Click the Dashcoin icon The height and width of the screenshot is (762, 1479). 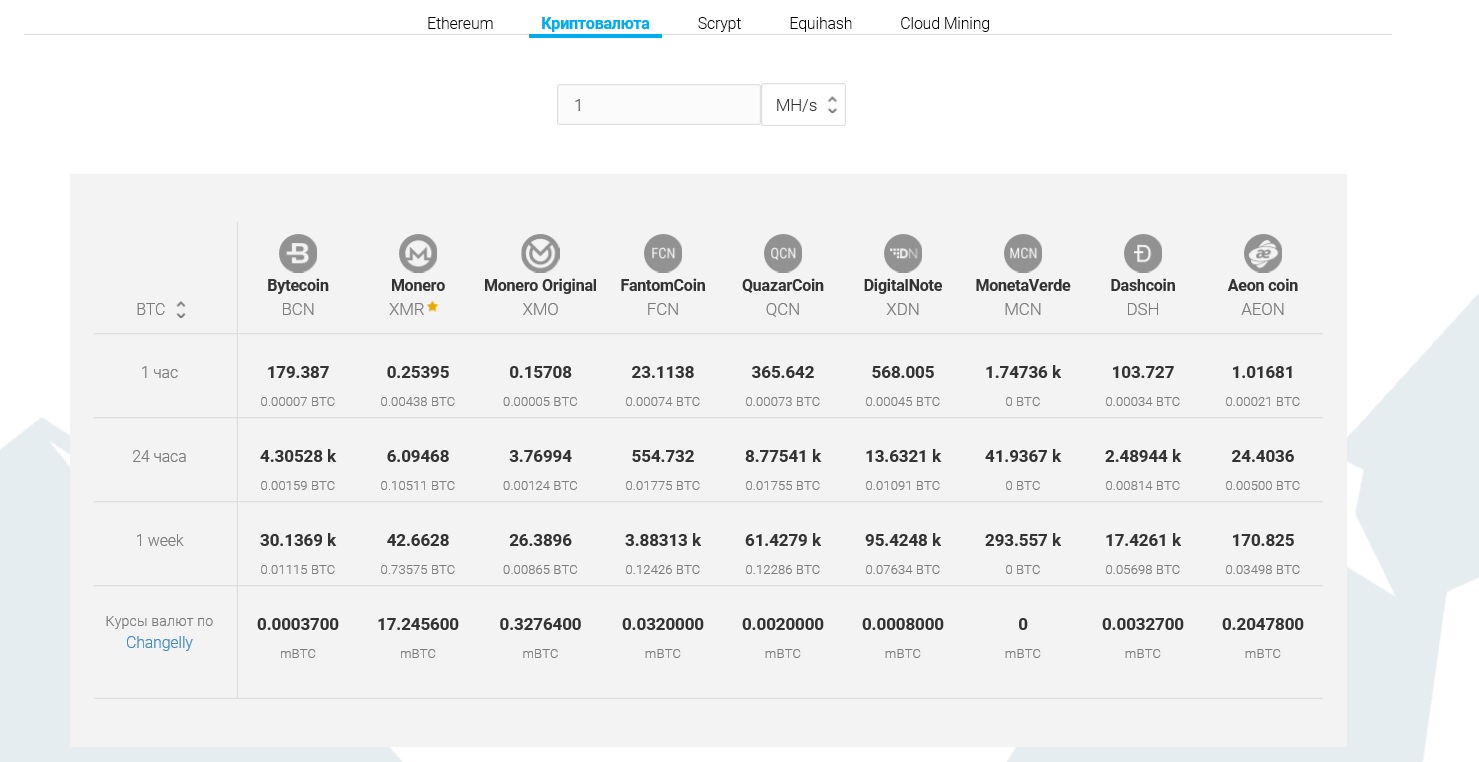pyautogui.click(x=1143, y=254)
